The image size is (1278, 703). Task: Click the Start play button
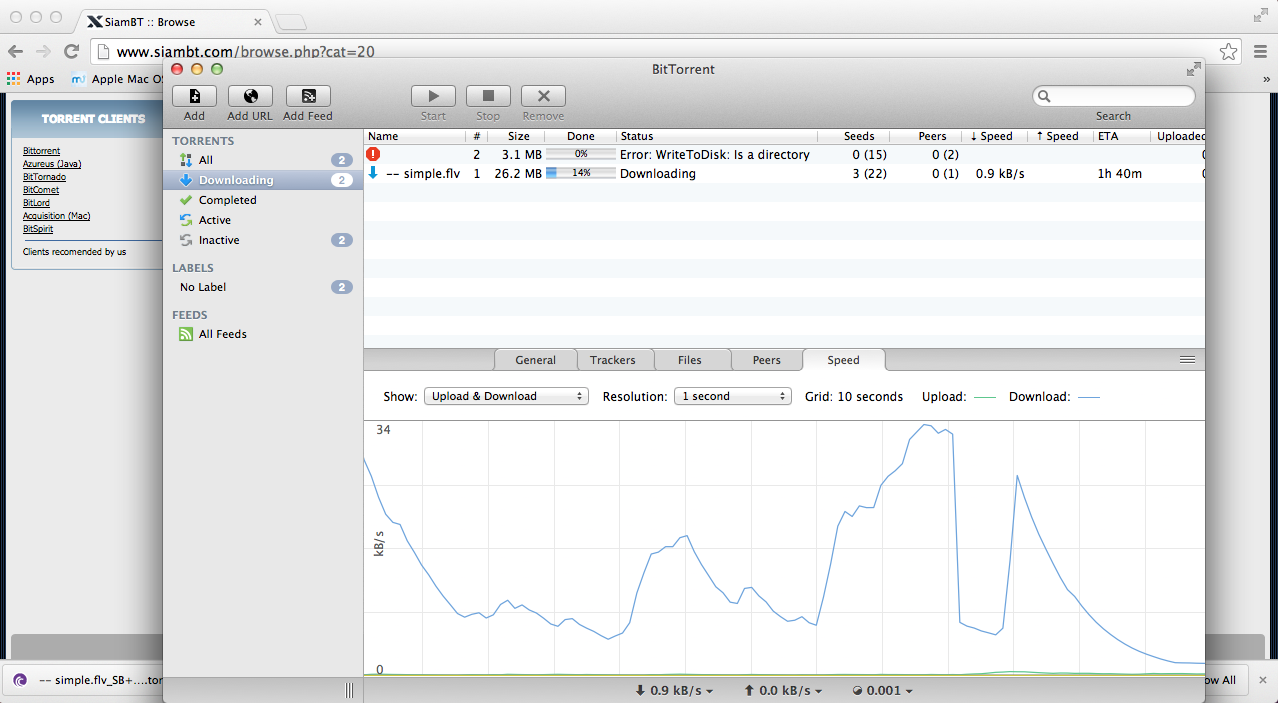pos(433,96)
